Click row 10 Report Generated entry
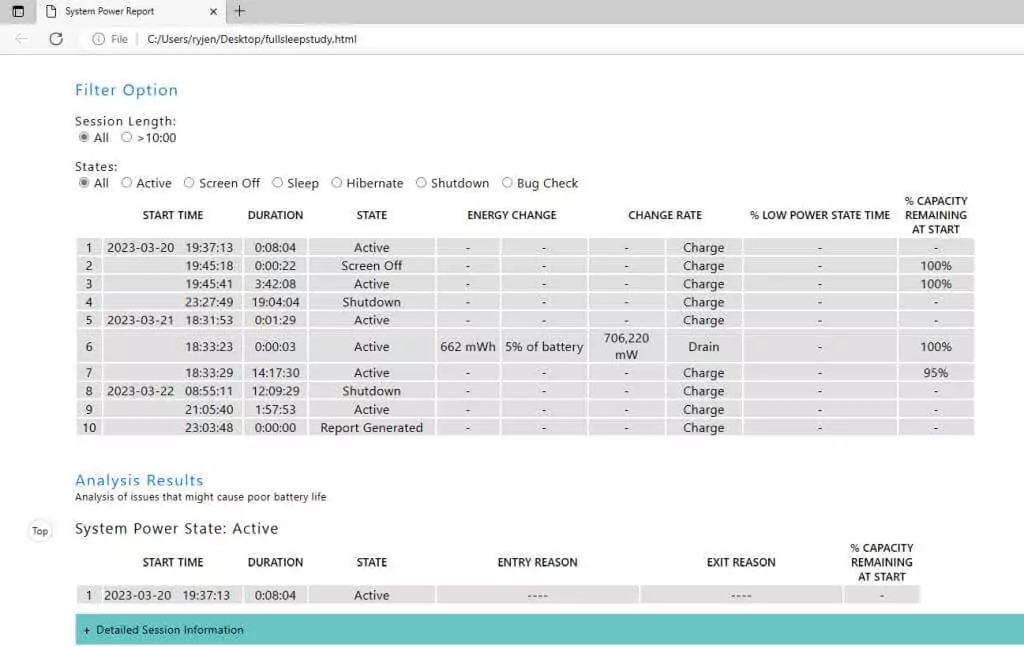This screenshot has width=1024, height=647. click(x=525, y=428)
